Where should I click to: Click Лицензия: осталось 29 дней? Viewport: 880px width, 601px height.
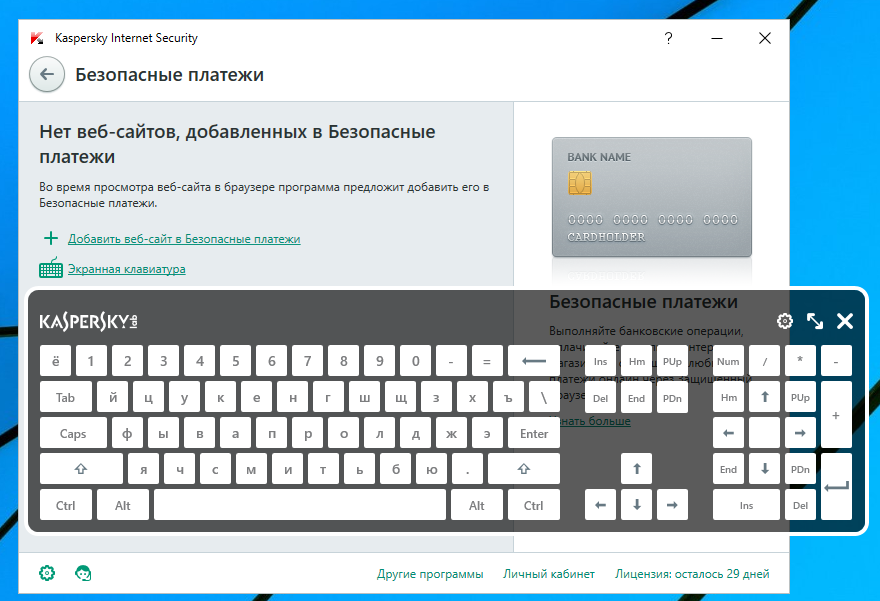pyautogui.click(x=692, y=574)
